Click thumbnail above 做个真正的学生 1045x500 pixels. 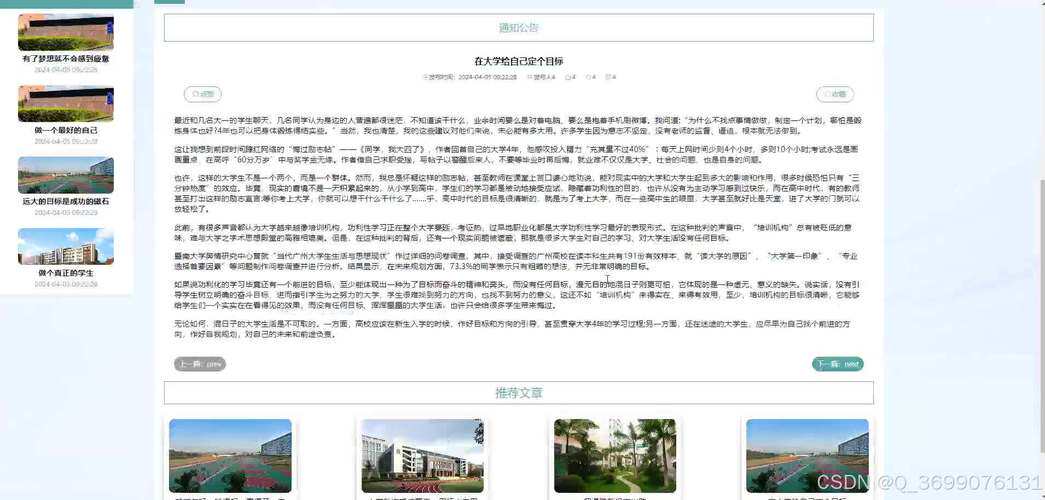pos(65,247)
